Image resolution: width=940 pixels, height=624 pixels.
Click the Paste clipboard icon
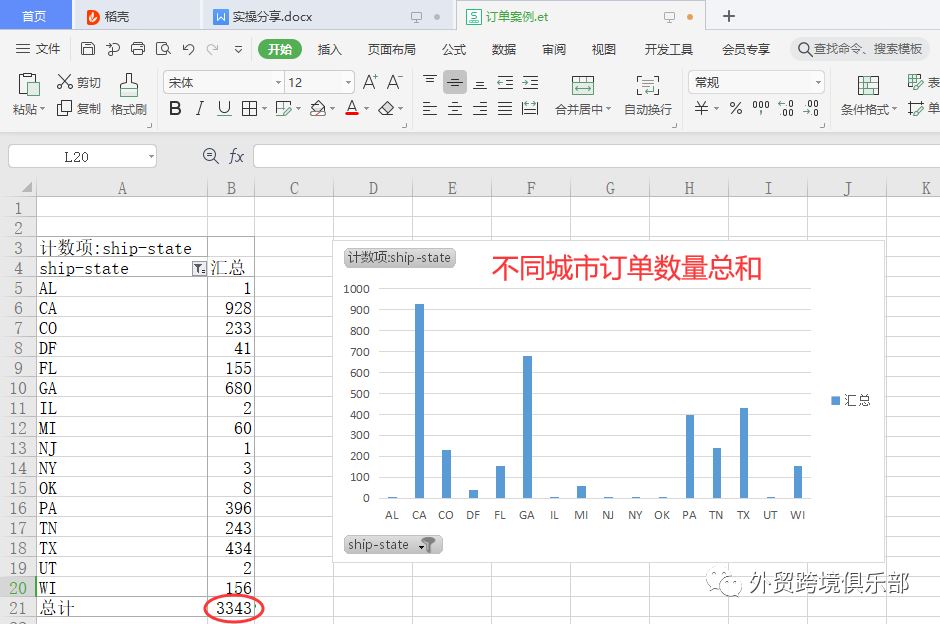click(29, 85)
